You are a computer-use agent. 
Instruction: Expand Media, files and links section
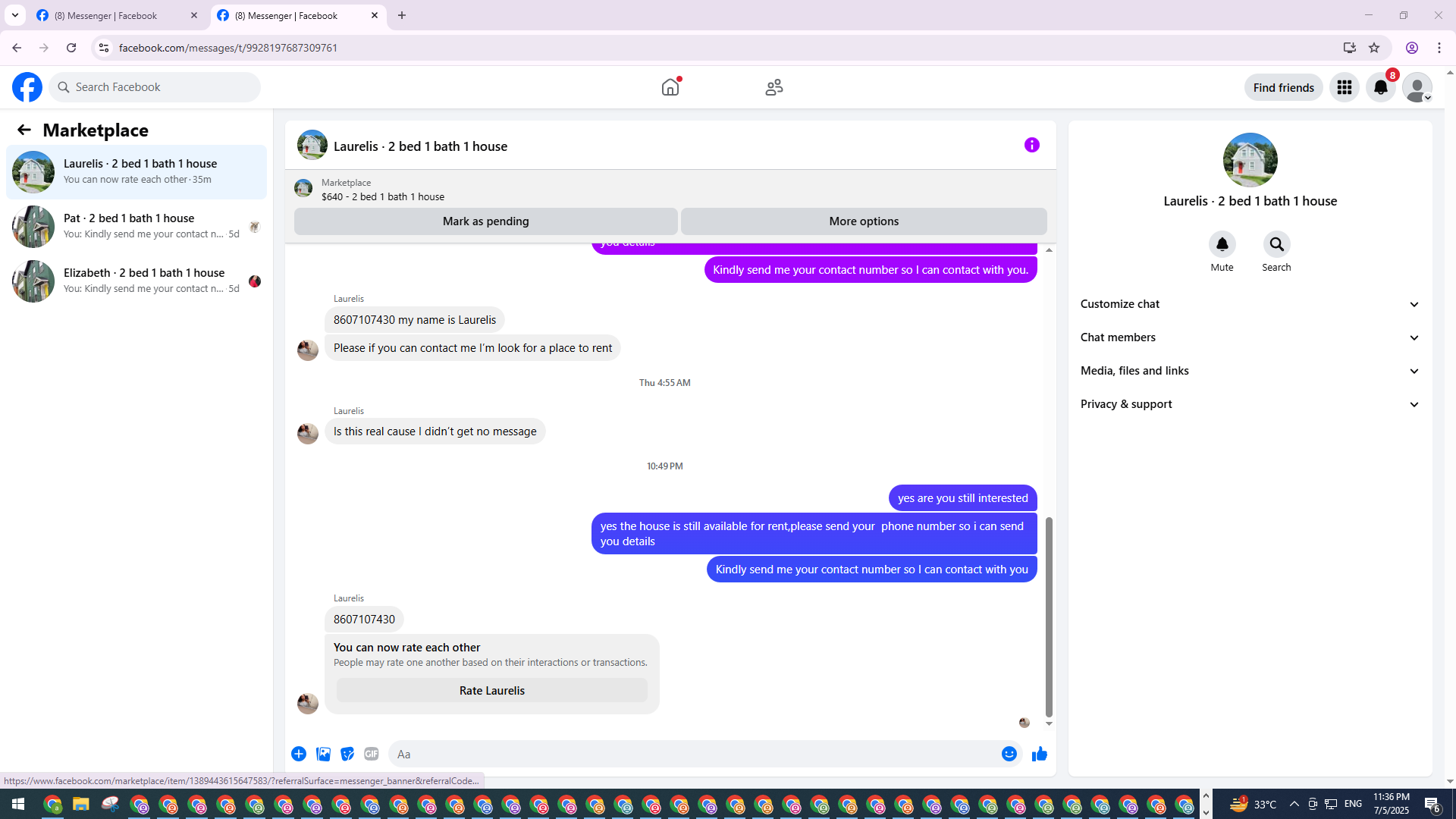[x=1250, y=371]
